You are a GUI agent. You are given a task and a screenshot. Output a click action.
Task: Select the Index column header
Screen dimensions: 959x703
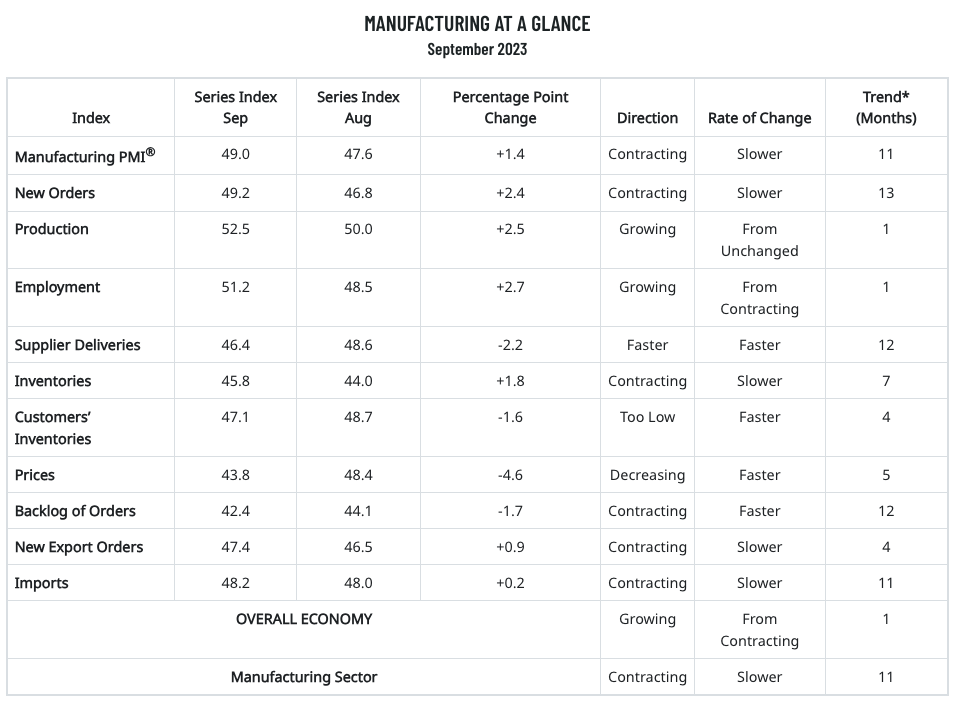point(91,118)
